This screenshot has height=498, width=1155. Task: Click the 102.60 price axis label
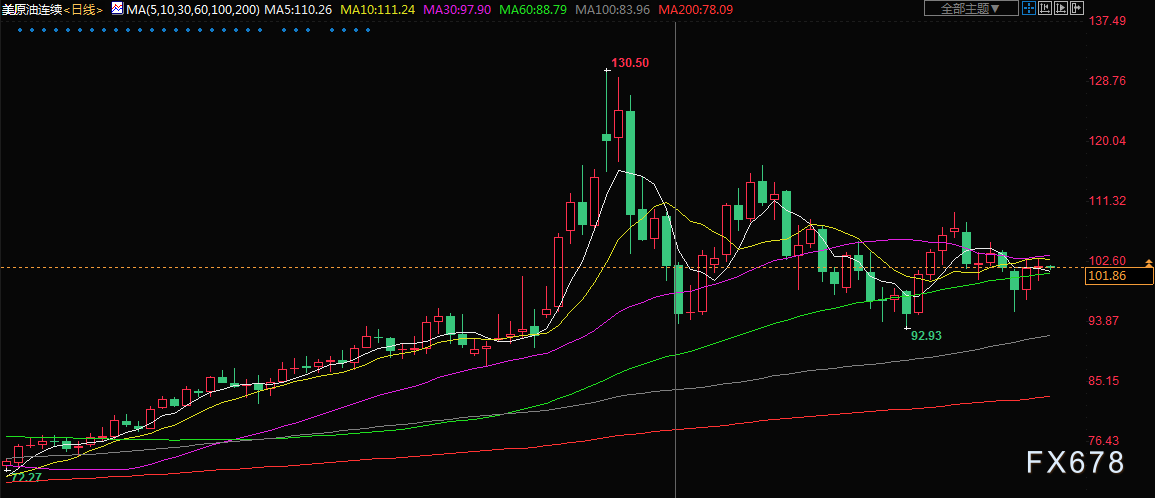click(x=1108, y=261)
